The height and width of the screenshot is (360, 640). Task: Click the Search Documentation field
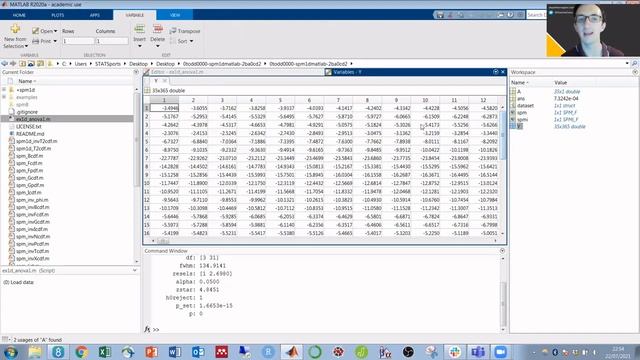click(x=536, y=15)
